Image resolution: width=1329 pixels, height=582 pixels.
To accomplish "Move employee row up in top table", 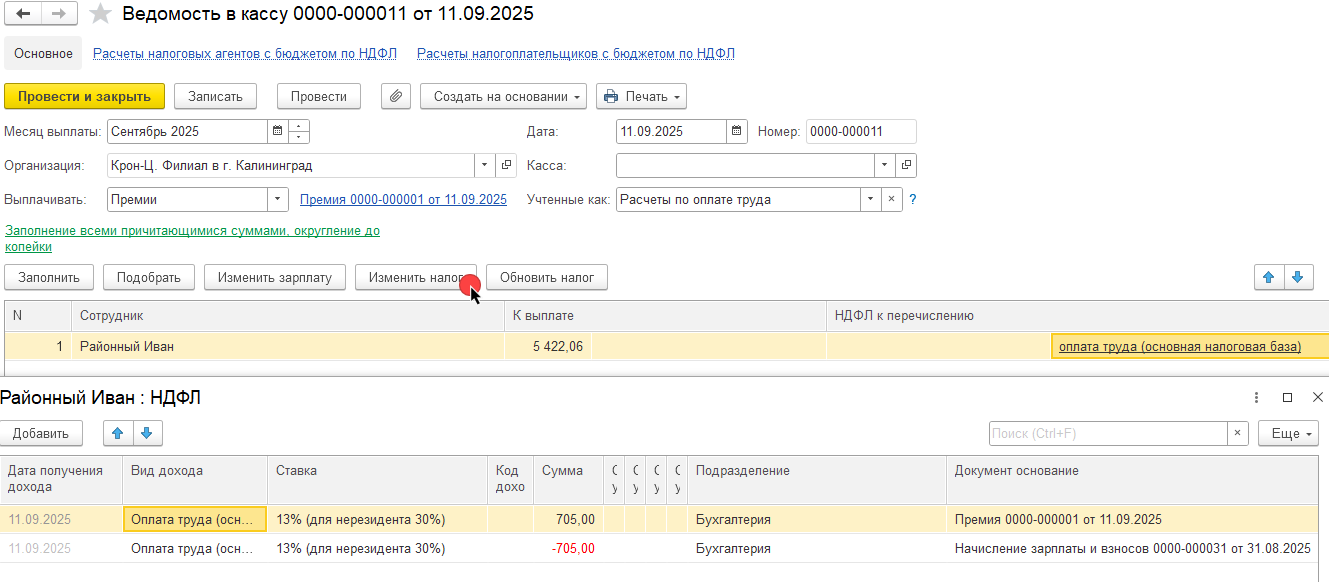I will click(1269, 277).
